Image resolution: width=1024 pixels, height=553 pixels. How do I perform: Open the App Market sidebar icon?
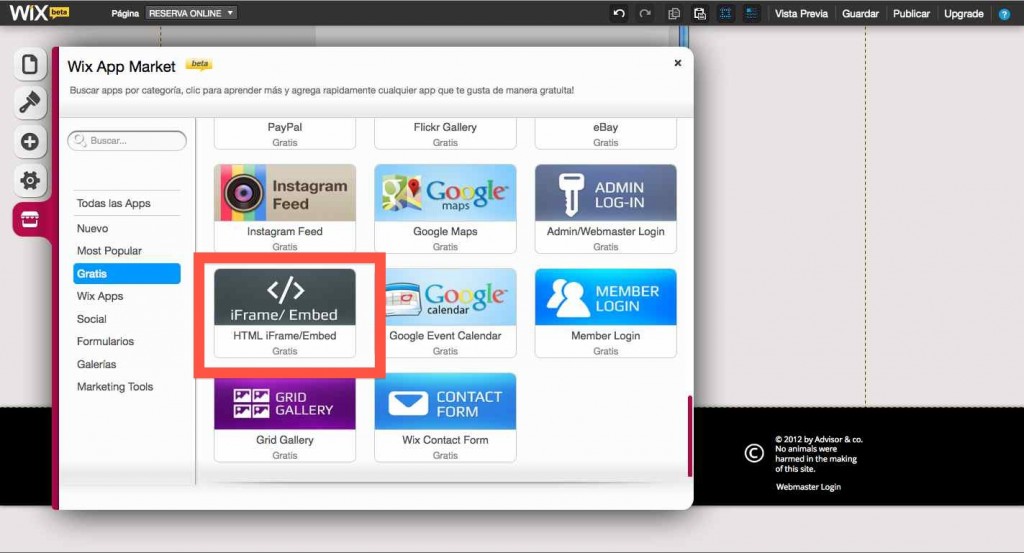point(30,219)
